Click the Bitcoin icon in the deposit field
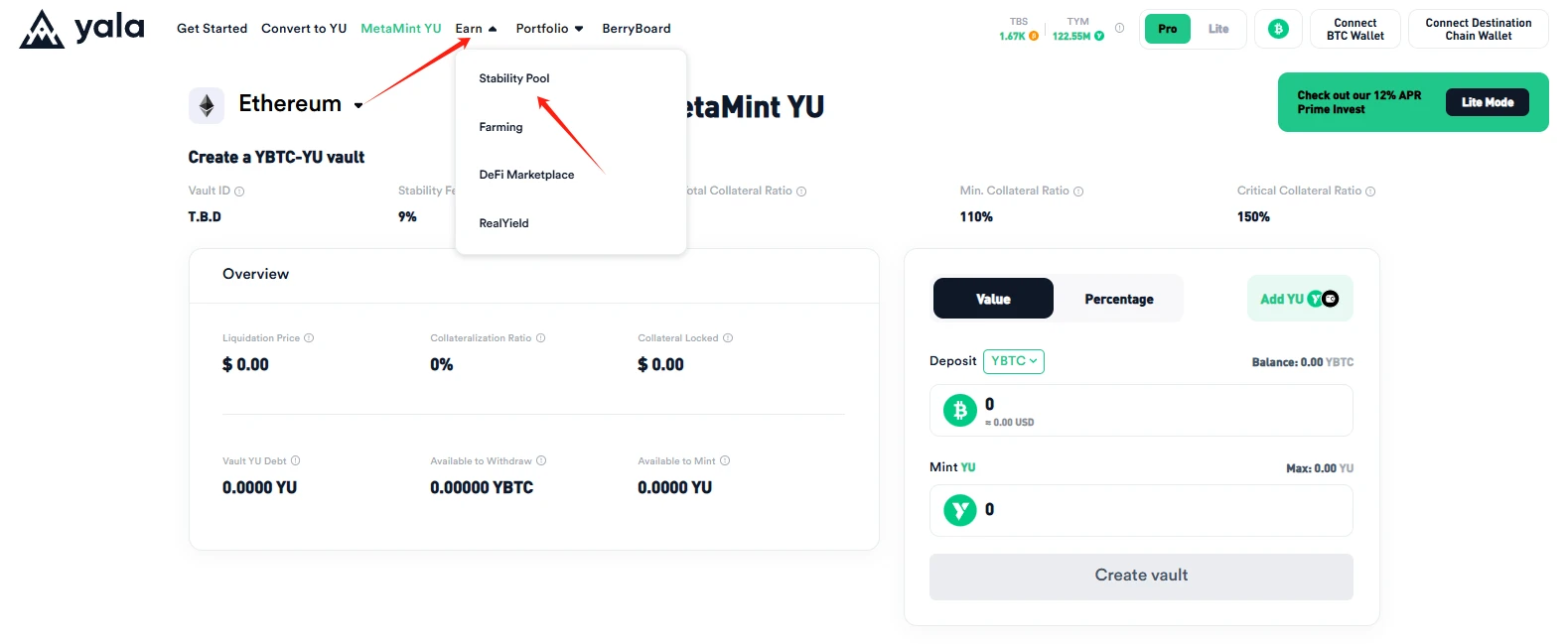The height and width of the screenshot is (644, 1568). (x=958, y=410)
